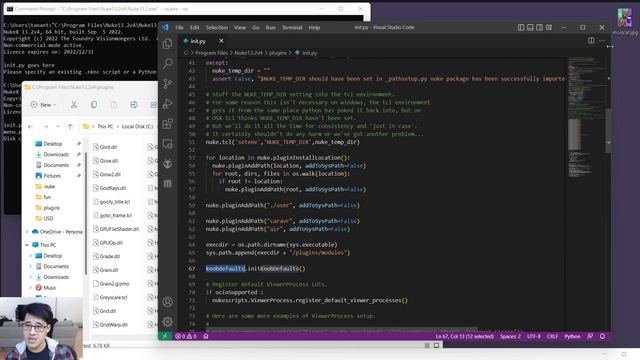Split the editor to the right

click(591, 40)
